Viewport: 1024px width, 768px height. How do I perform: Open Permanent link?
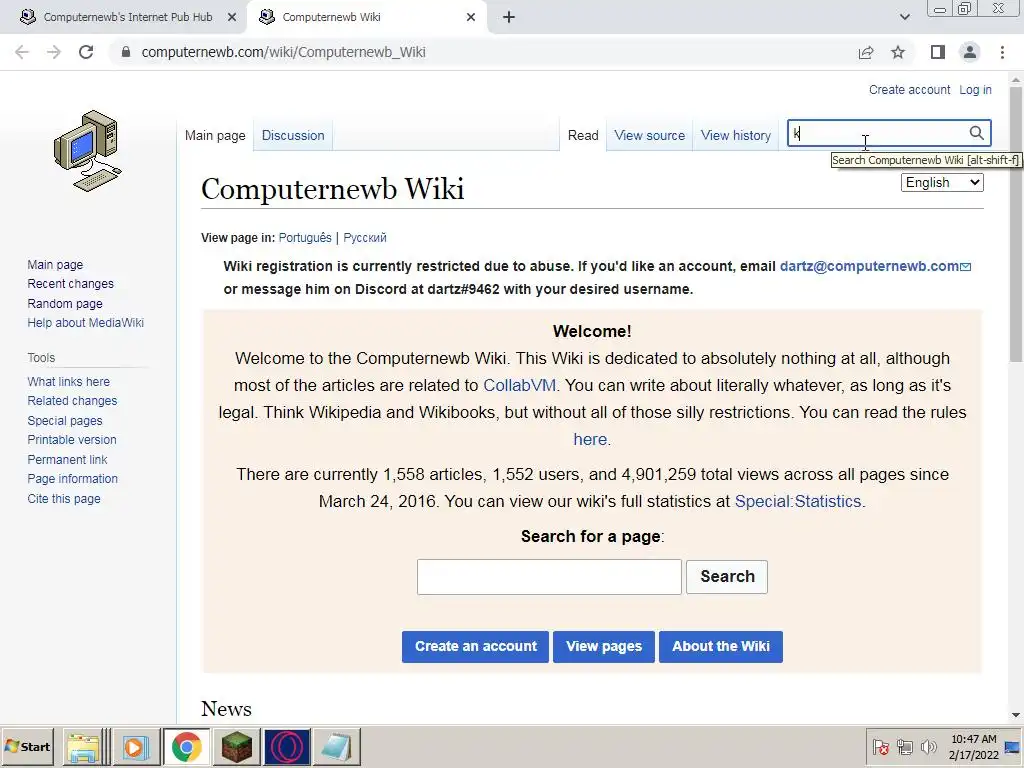click(67, 459)
